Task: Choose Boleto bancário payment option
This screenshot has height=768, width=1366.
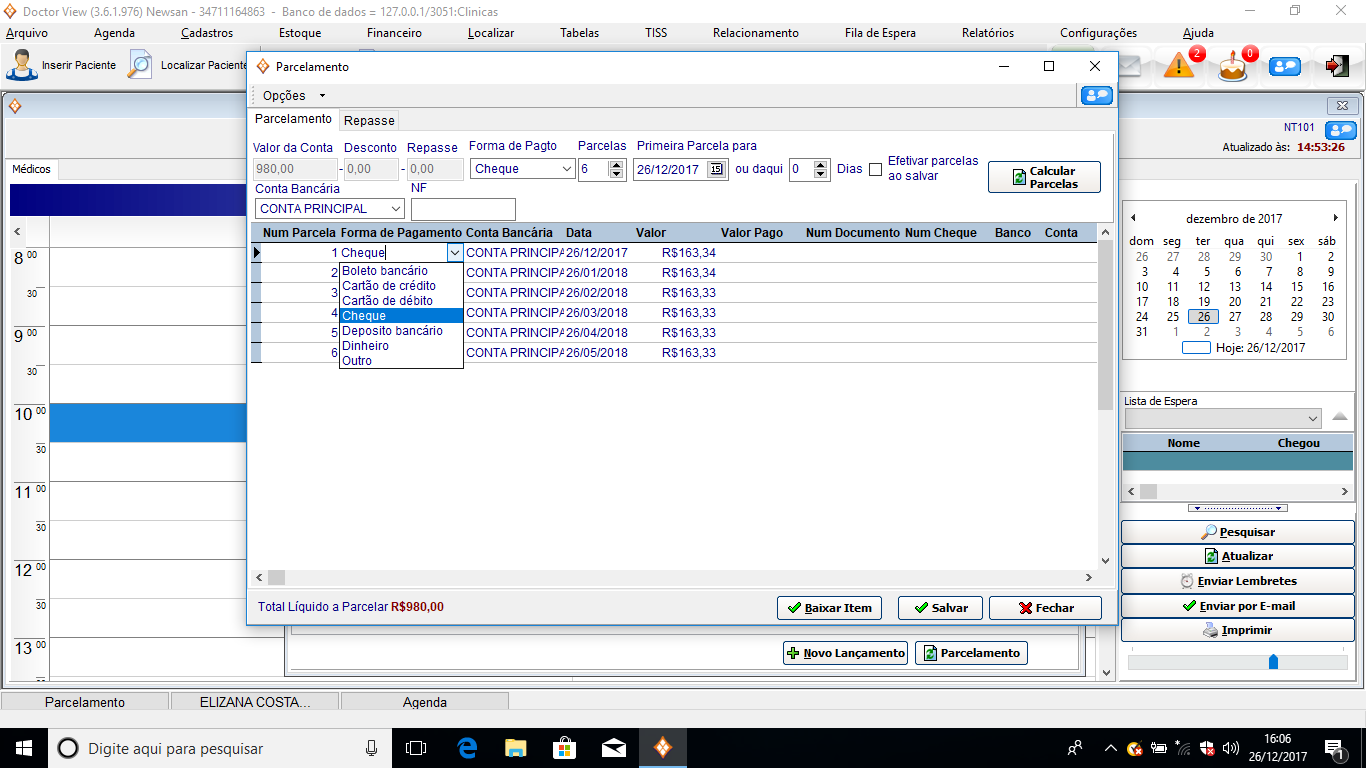Action: tap(385, 271)
